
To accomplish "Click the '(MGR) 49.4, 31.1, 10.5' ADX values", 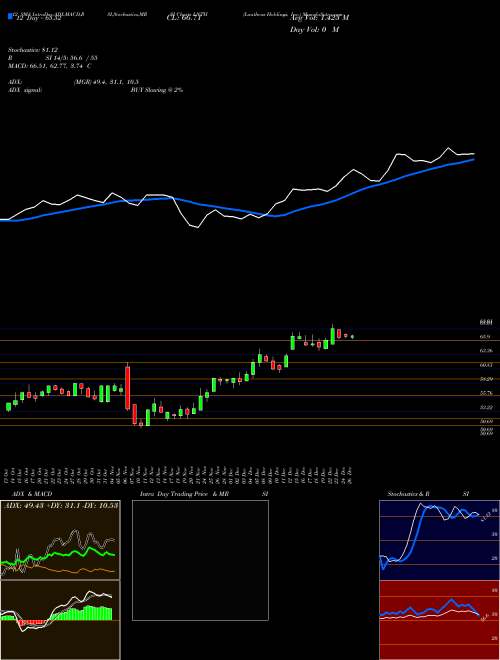I will point(106,82).
